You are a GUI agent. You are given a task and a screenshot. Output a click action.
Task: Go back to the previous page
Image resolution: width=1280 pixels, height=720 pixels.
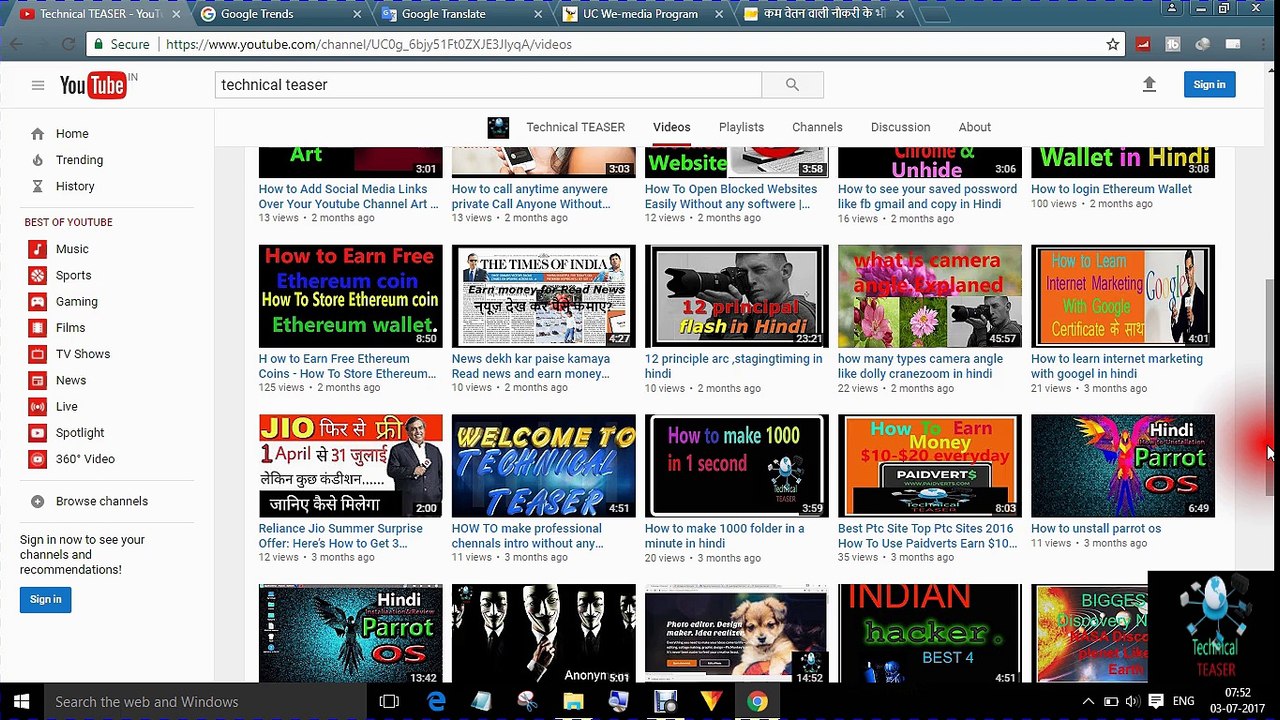click(16, 44)
